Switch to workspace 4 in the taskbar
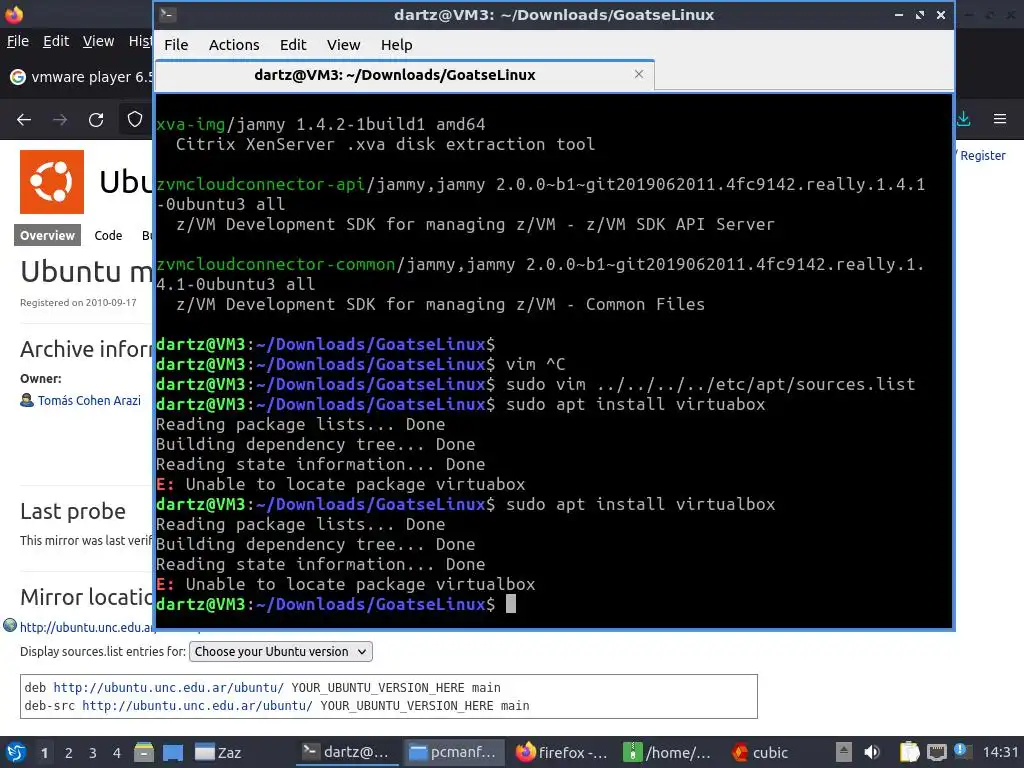 tap(117, 753)
